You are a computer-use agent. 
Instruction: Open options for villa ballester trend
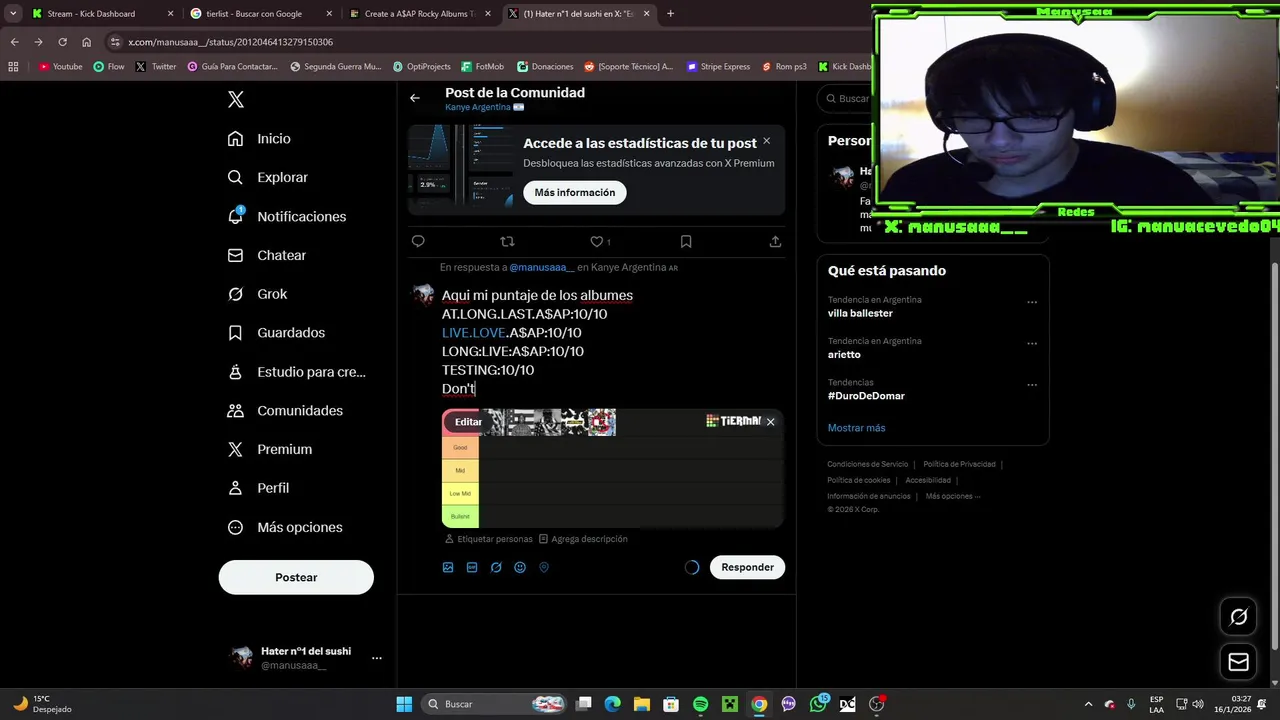point(1032,302)
